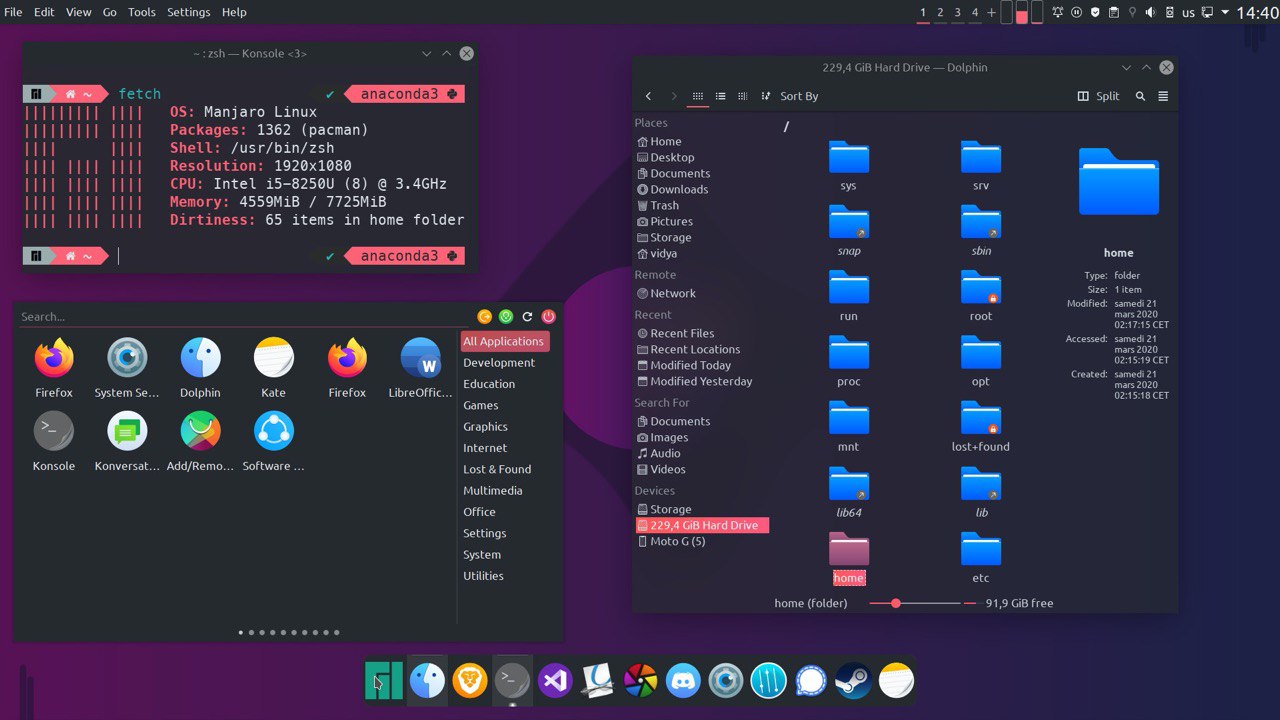Image resolution: width=1280 pixels, height=720 pixels.
Task: Expand hidden tray icons arrow
Action: 1226,12
